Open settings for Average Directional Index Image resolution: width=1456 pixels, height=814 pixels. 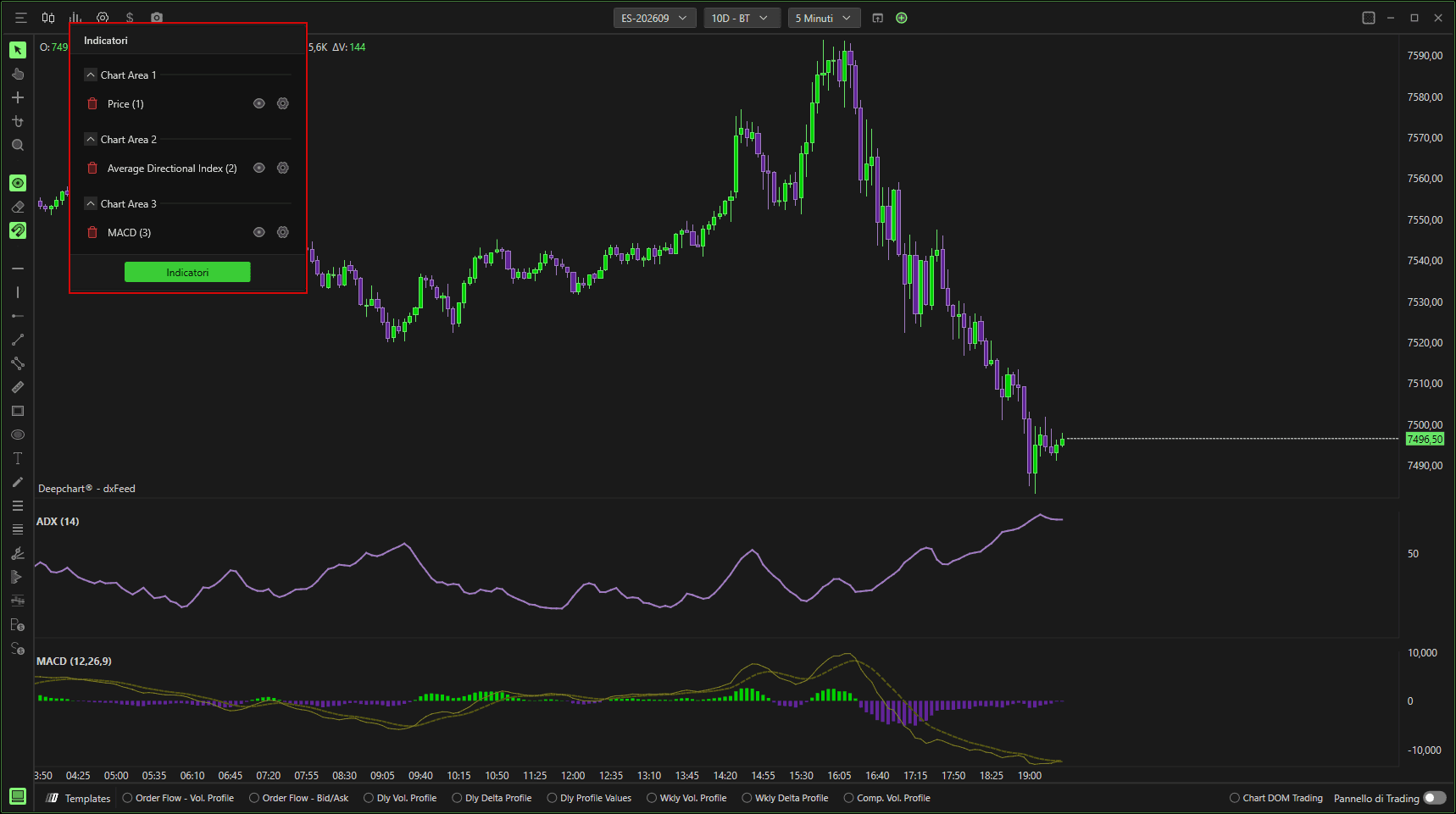click(283, 168)
